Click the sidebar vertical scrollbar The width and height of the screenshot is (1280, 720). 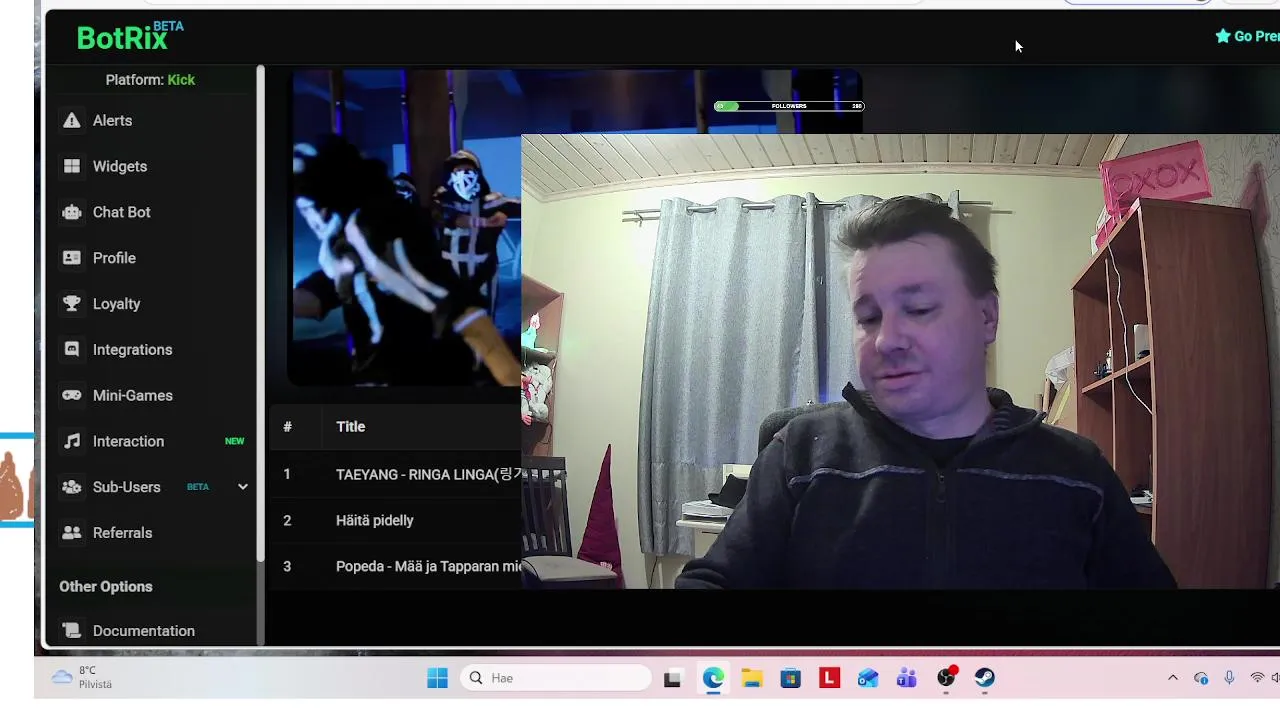click(x=261, y=312)
